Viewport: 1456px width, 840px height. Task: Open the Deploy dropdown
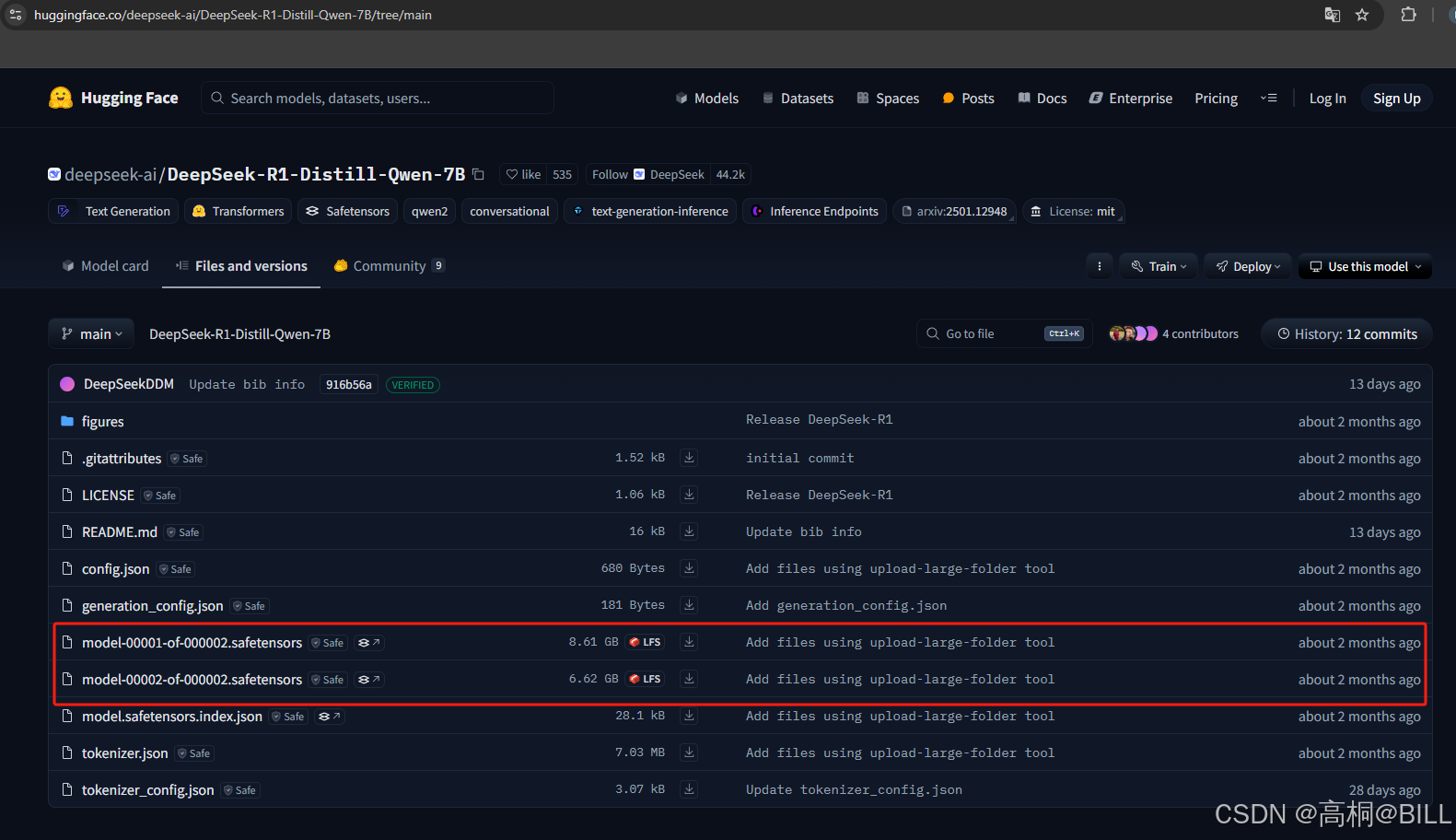point(1248,266)
